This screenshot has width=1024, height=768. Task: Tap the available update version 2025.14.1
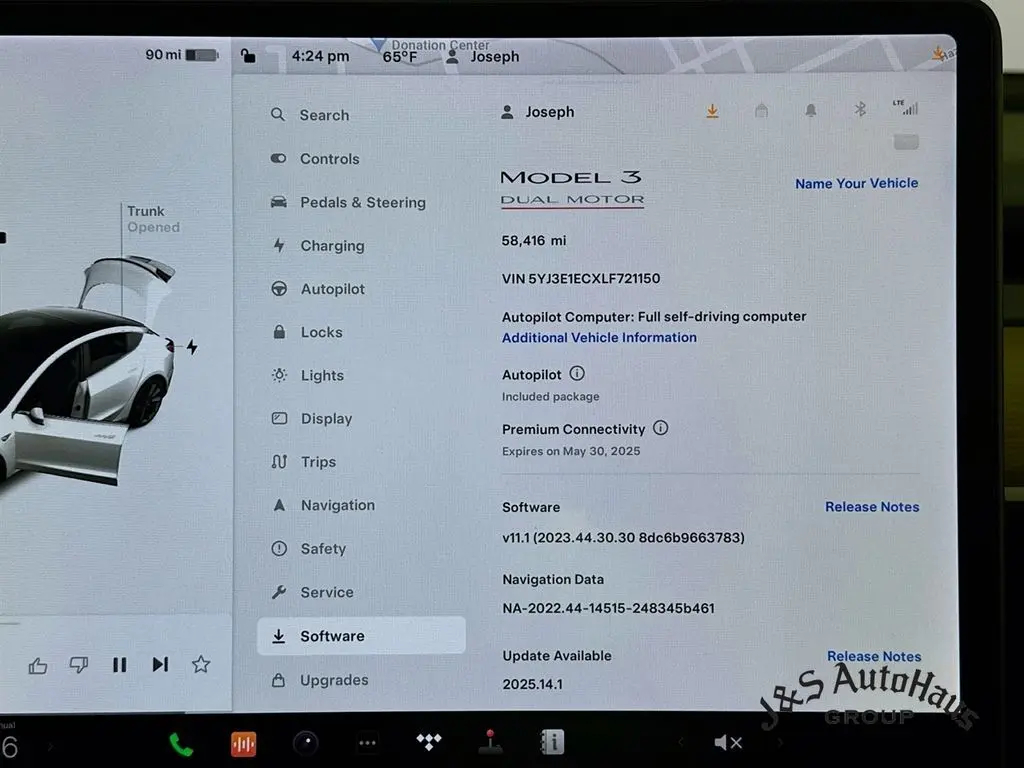click(x=532, y=684)
